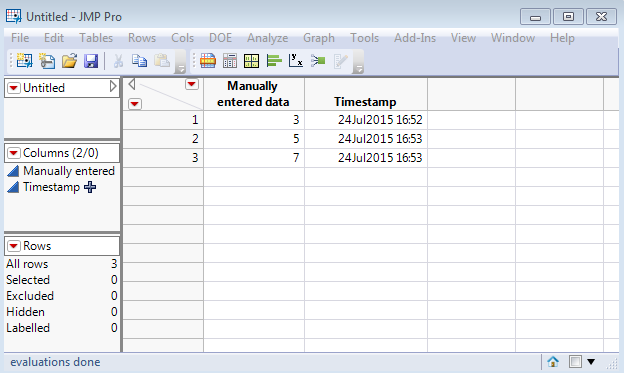Click the Excluded rows entry
This screenshot has width=624, height=373.
pyautogui.click(x=62, y=296)
